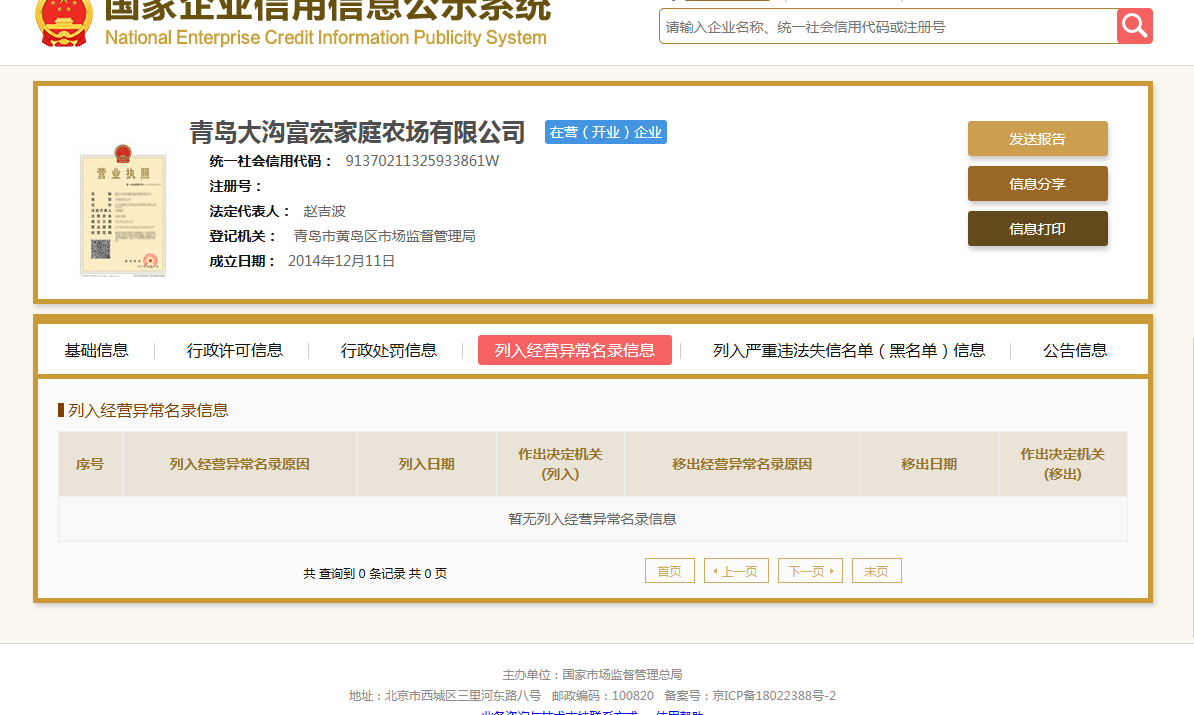
Task: Go to 首页 in pagination
Action: 669,571
